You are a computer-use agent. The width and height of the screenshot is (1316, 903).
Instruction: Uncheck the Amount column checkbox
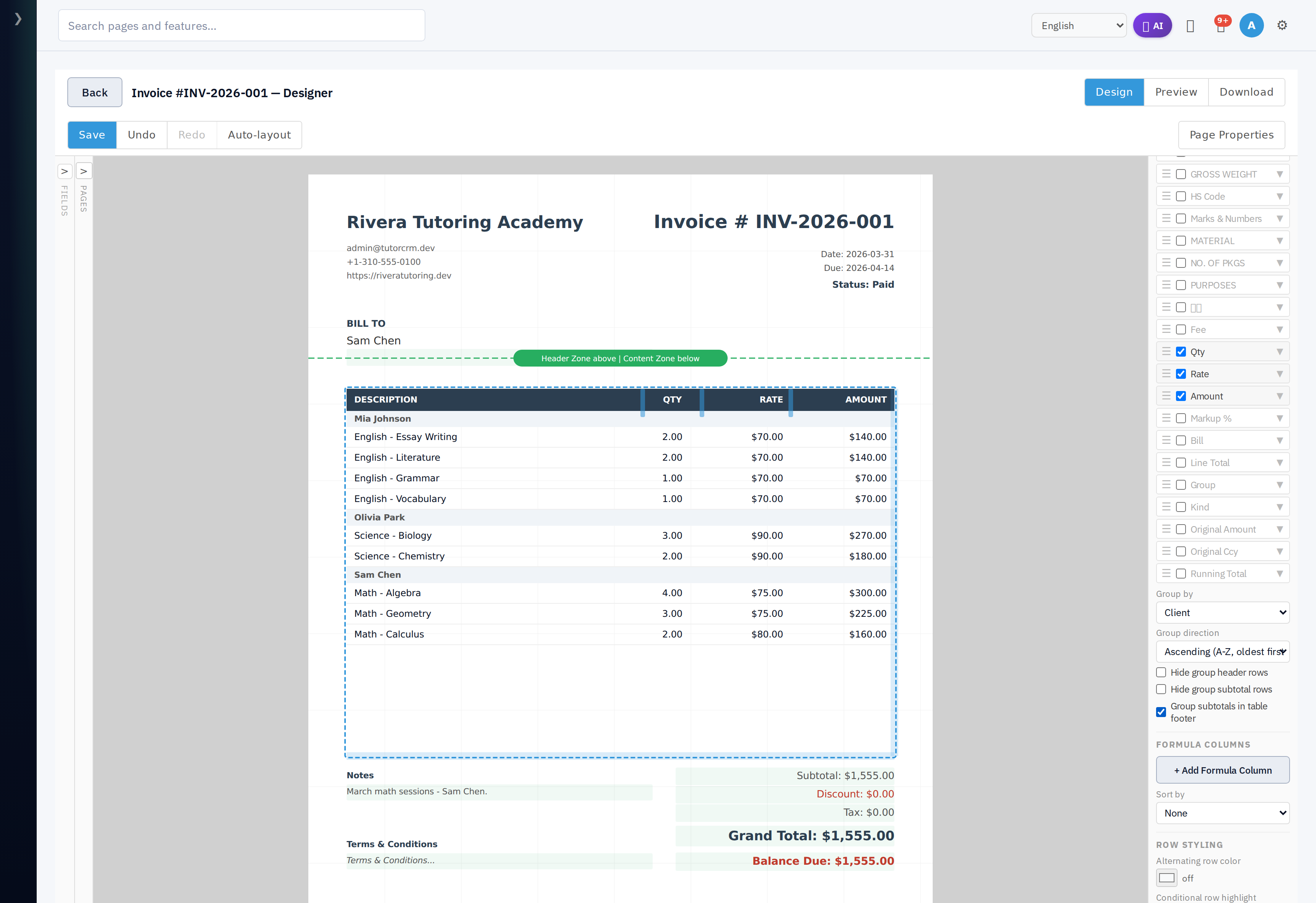click(1181, 396)
